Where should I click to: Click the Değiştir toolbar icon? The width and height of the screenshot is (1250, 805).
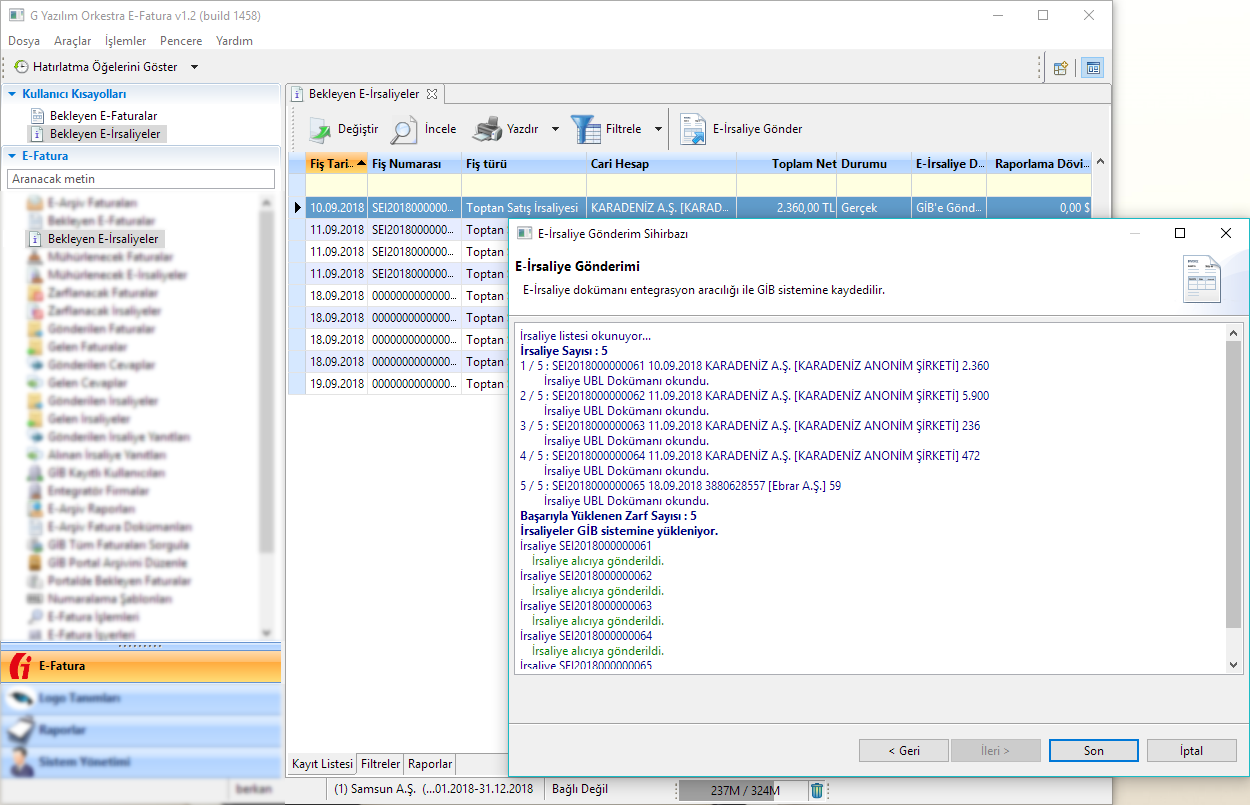point(319,129)
